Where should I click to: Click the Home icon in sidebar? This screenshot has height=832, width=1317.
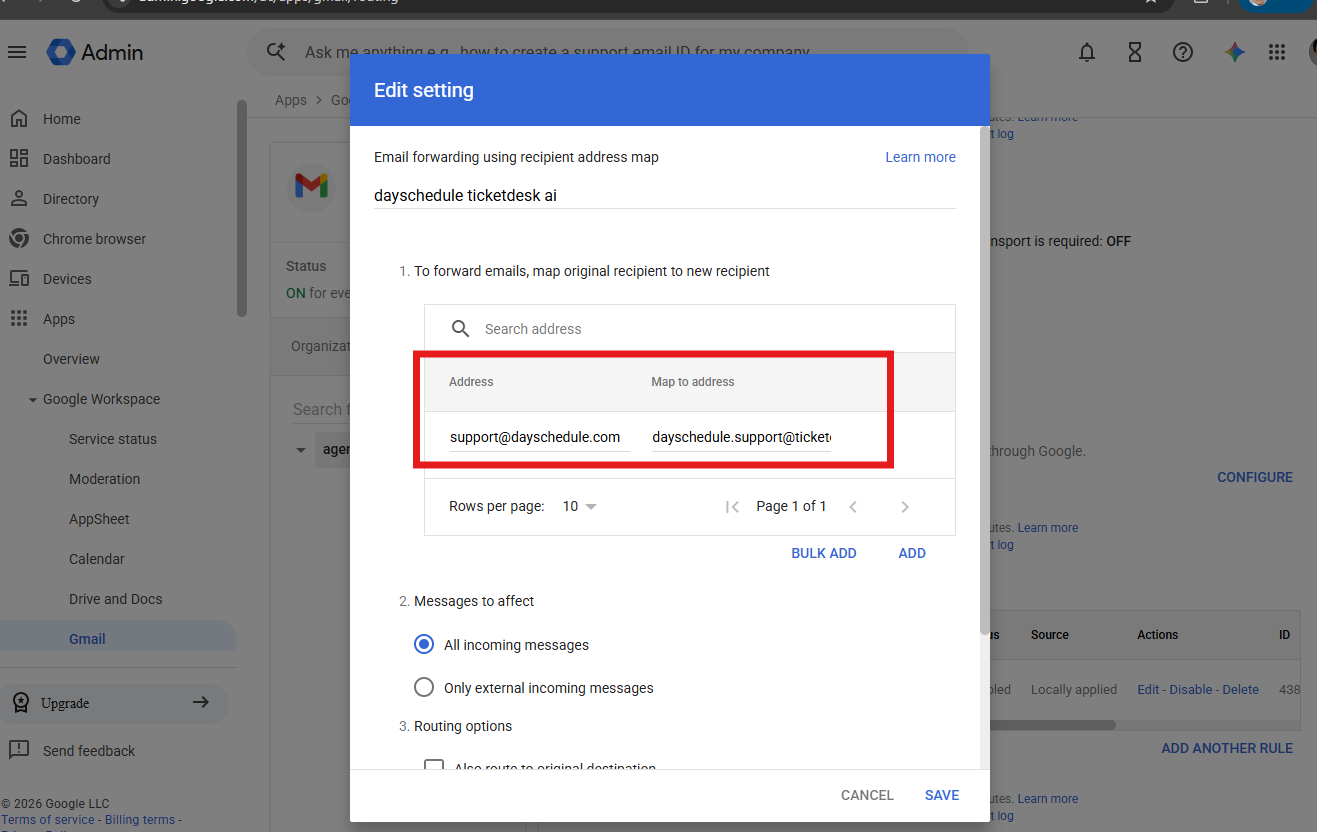(x=18, y=119)
